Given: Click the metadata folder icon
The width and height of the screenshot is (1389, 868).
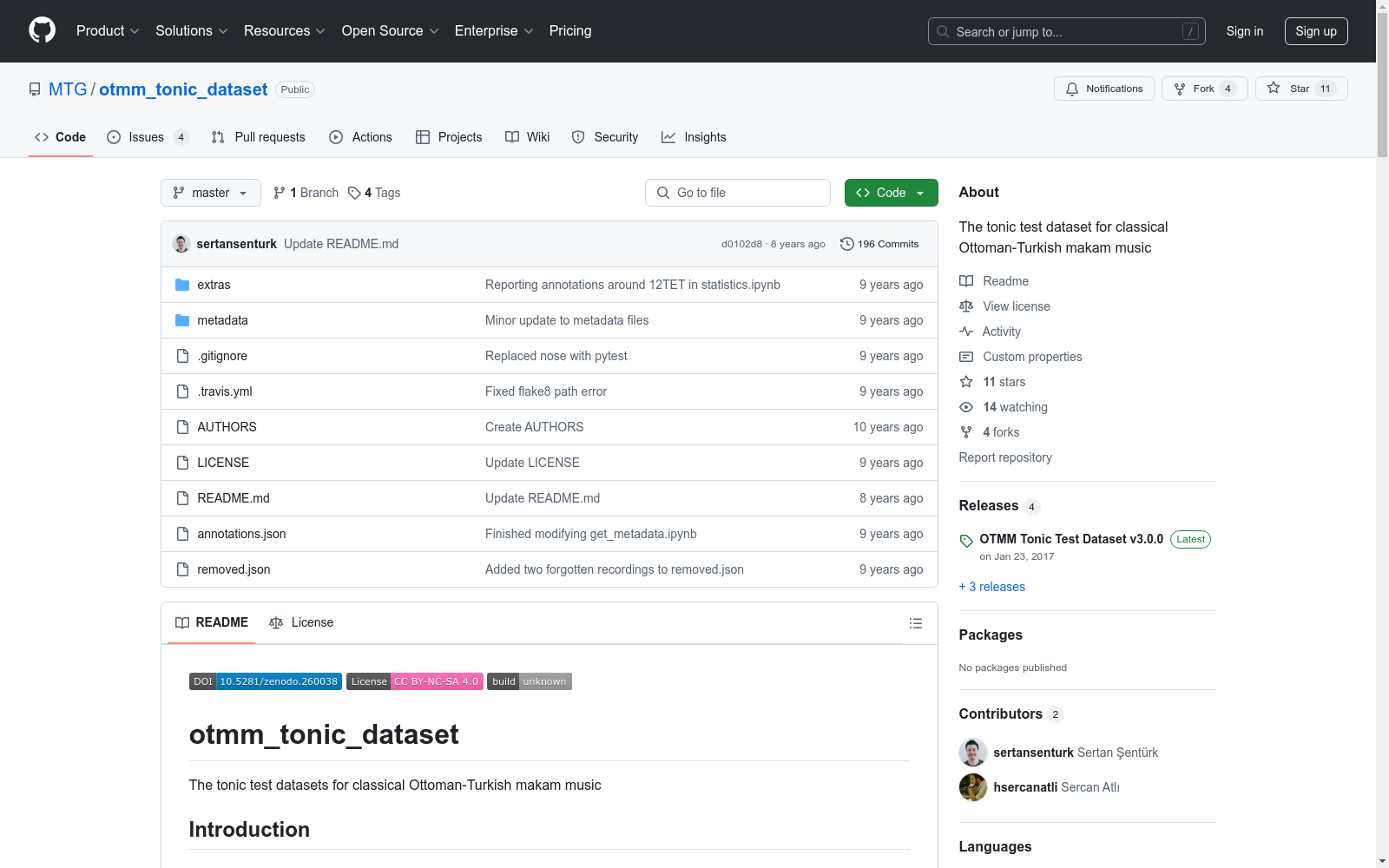Looking at the screenshot, I should 182,320.
